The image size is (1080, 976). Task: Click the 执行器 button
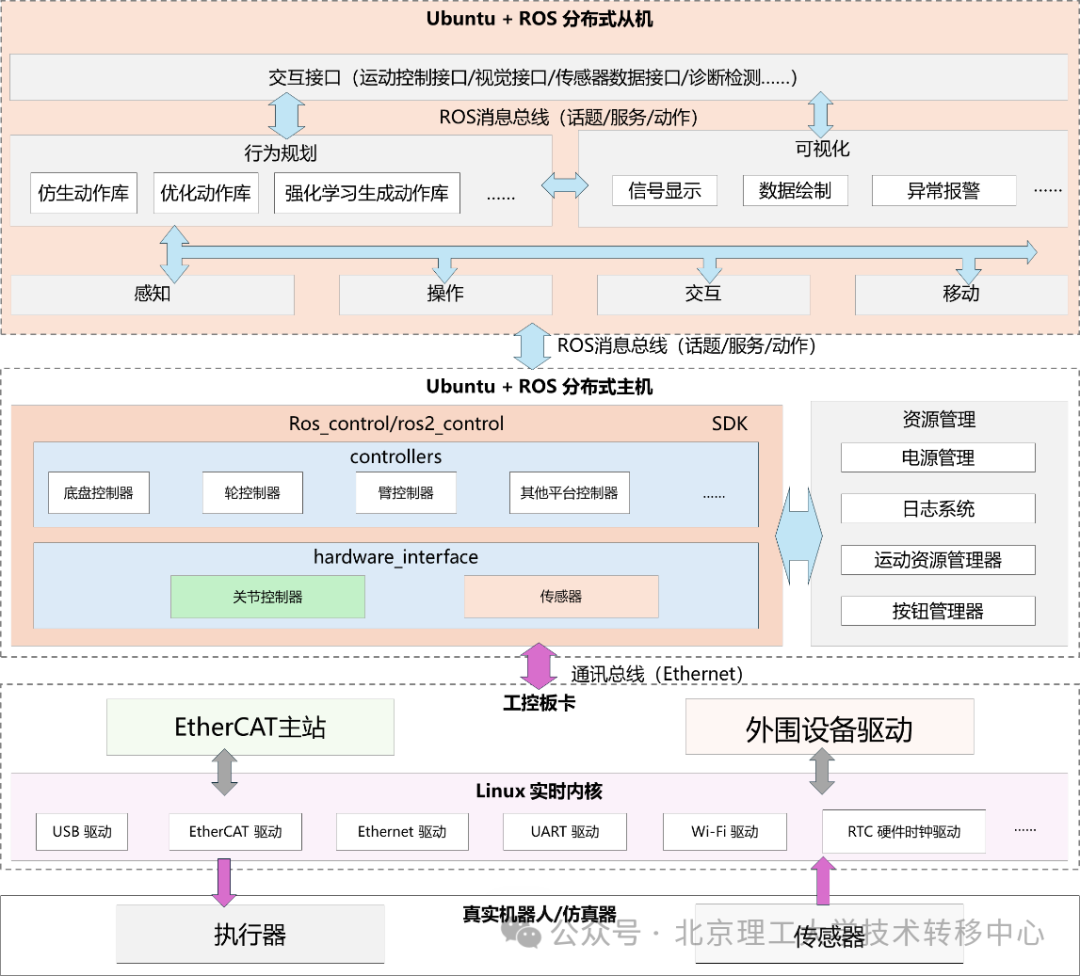pyautogui.click(x=250, y=932)
